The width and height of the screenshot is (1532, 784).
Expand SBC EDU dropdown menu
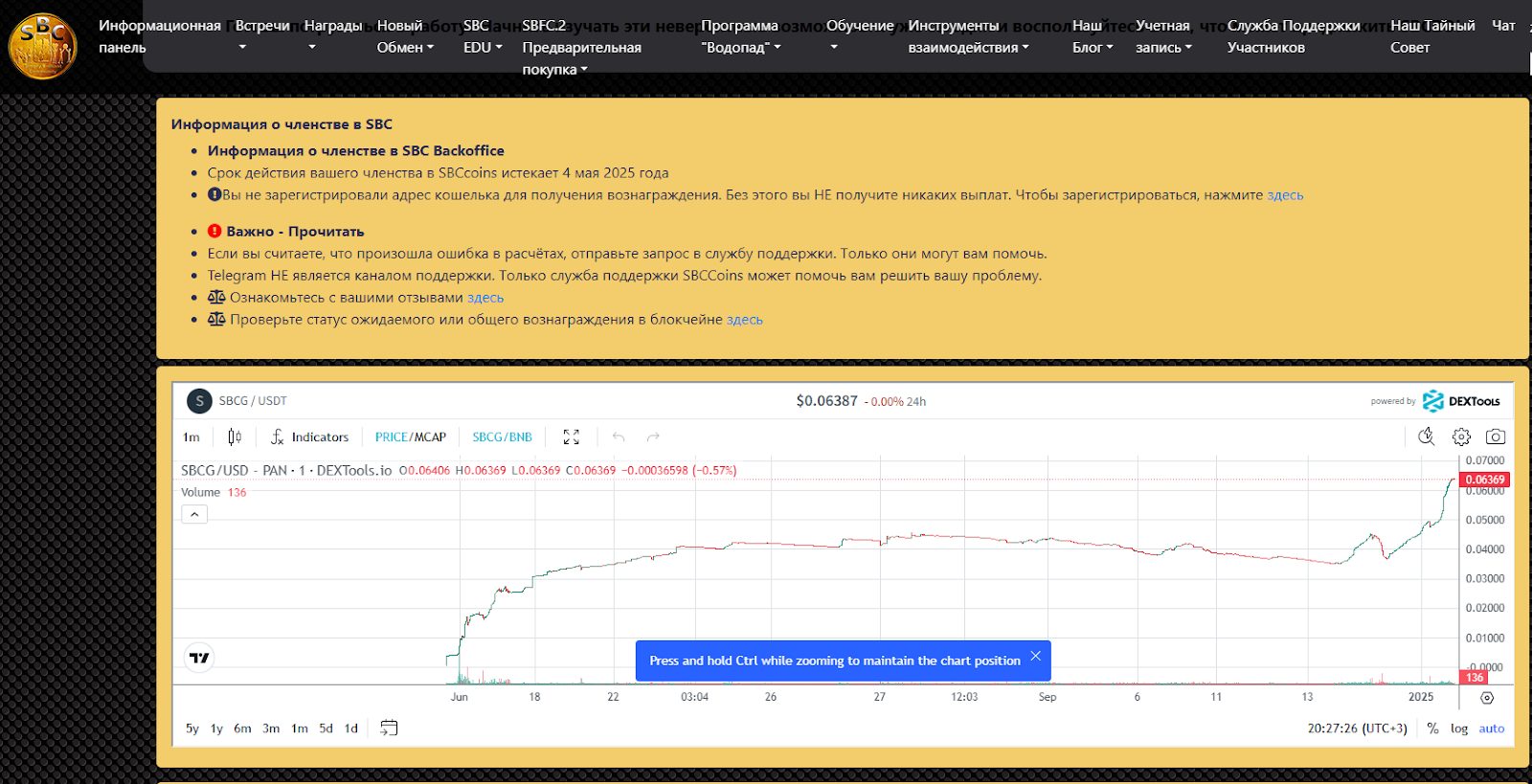tap(483, 36)
